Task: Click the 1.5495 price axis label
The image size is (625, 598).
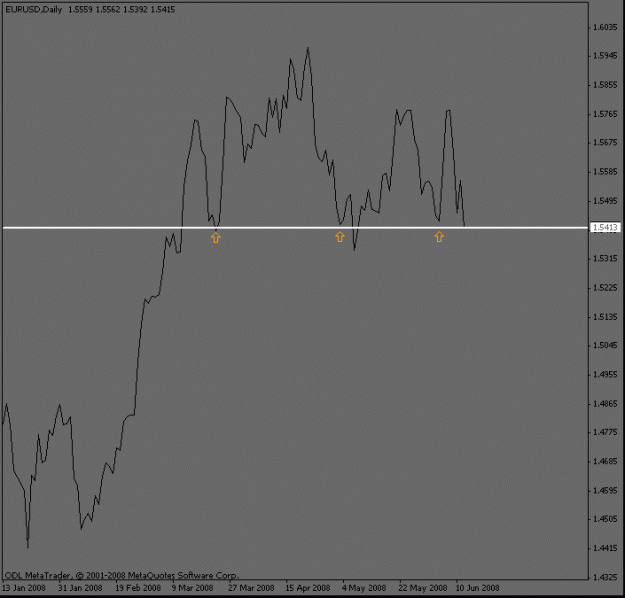Action: tap(605, 201)
